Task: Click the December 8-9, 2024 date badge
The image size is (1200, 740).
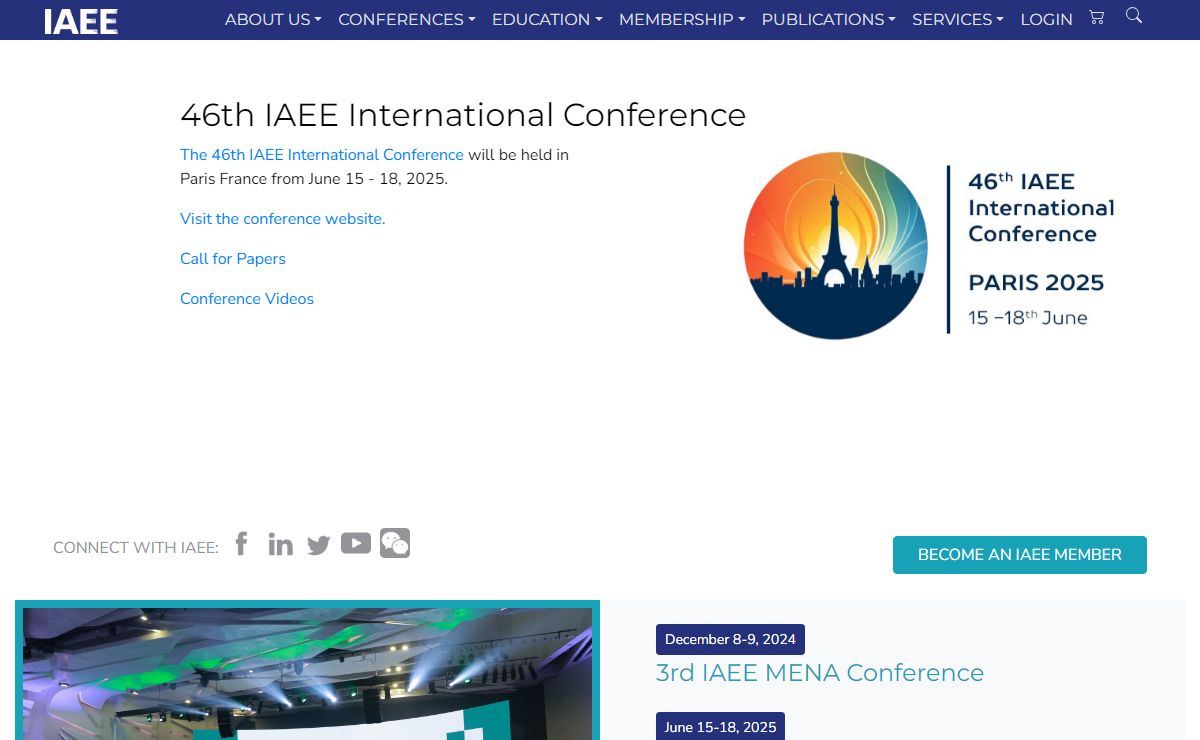Action: coord(730,640)
